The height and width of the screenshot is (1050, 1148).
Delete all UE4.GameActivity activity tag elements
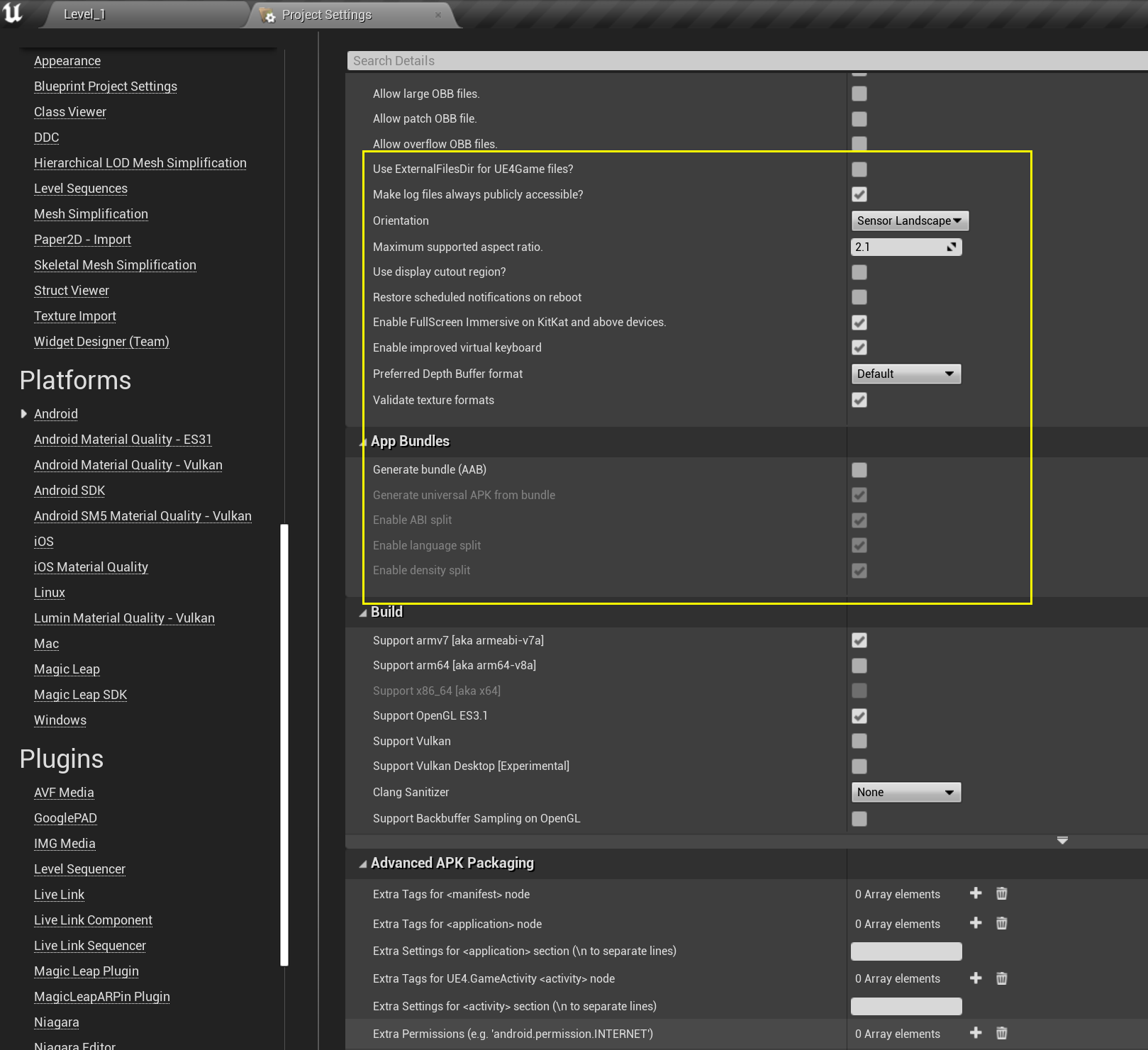1001,978
